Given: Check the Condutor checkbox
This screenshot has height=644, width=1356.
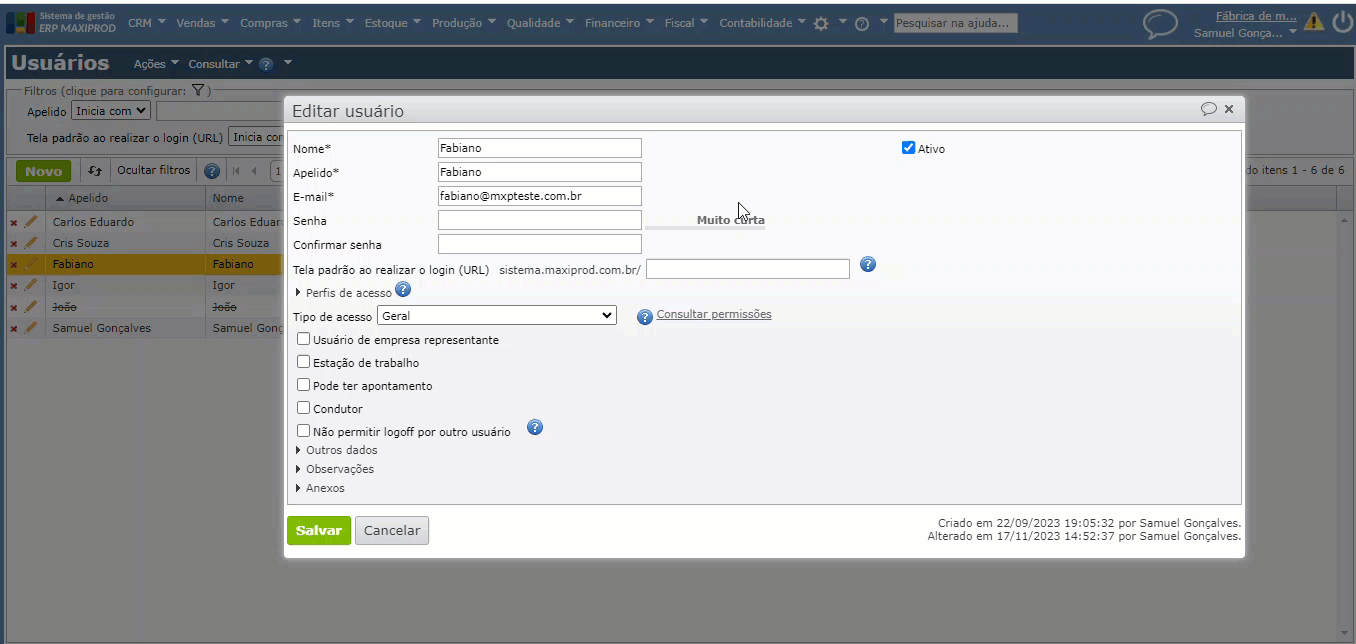Looking at the screenshot, I should point(304,408).
